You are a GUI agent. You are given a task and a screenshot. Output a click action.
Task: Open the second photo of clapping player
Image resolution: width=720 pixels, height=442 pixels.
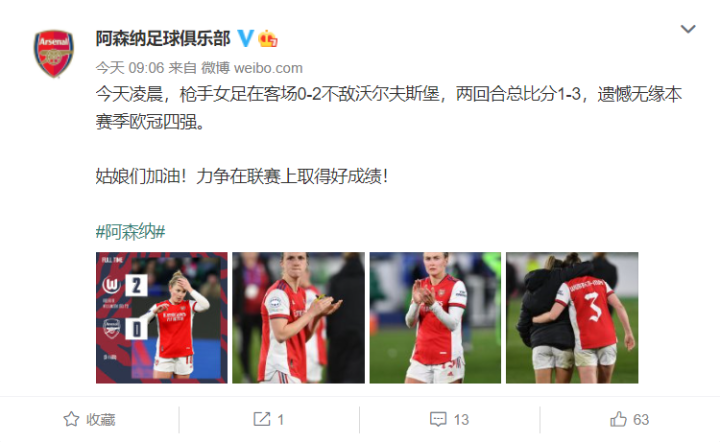[x=298, y=318]
